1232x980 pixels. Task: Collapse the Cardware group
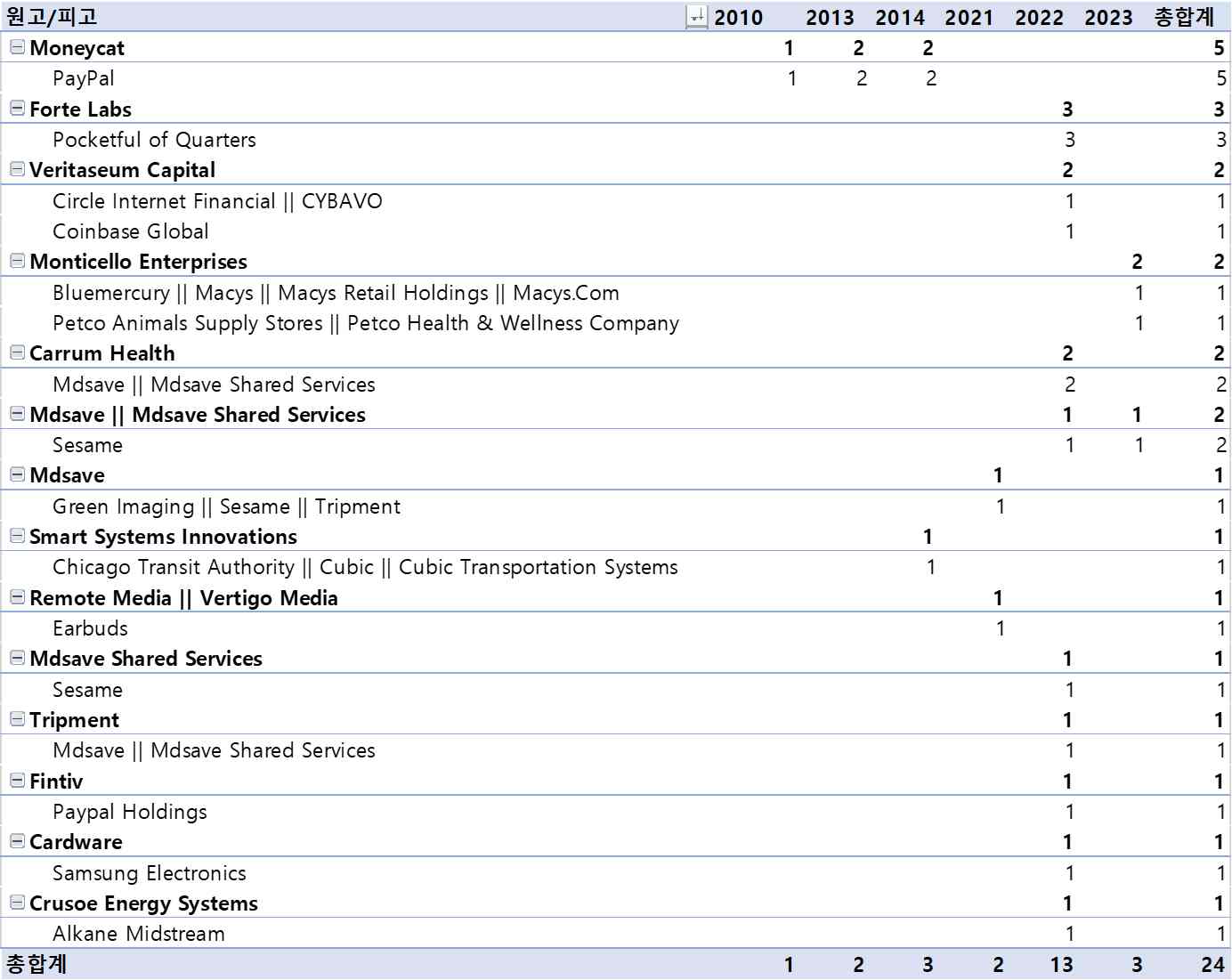tap(17, 841)
